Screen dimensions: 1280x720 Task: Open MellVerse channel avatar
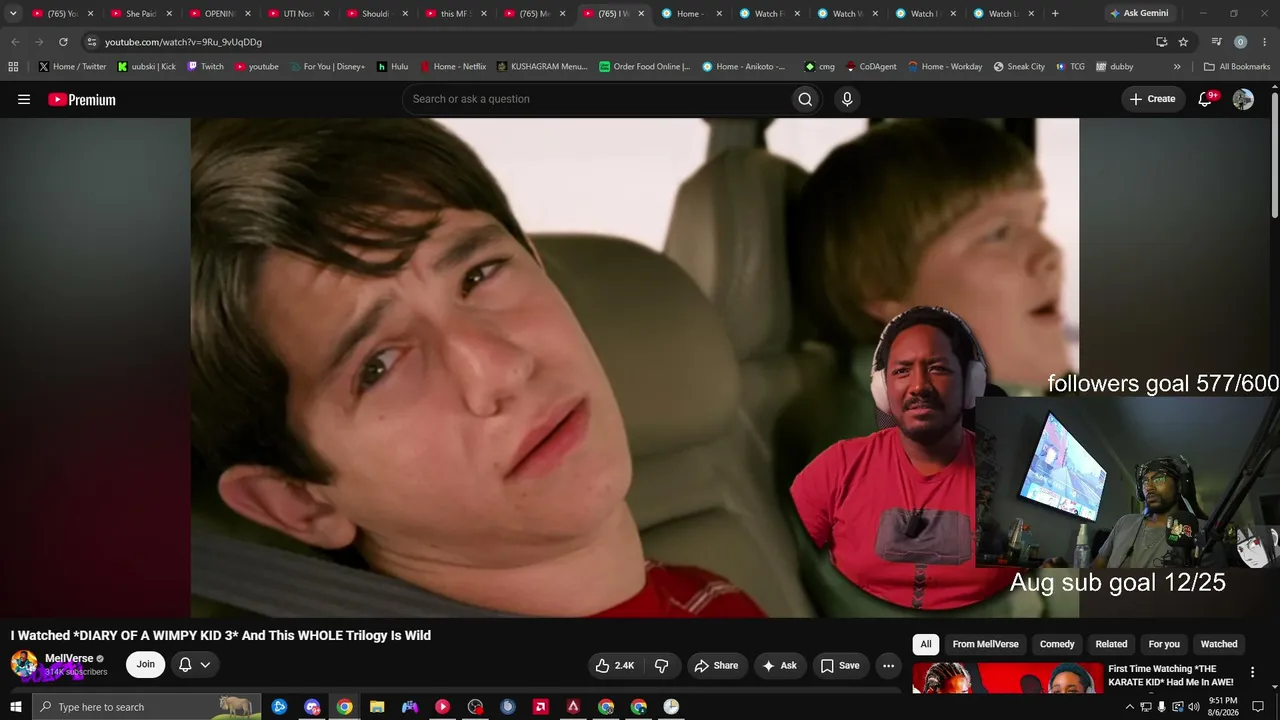[x=24, y=664]
